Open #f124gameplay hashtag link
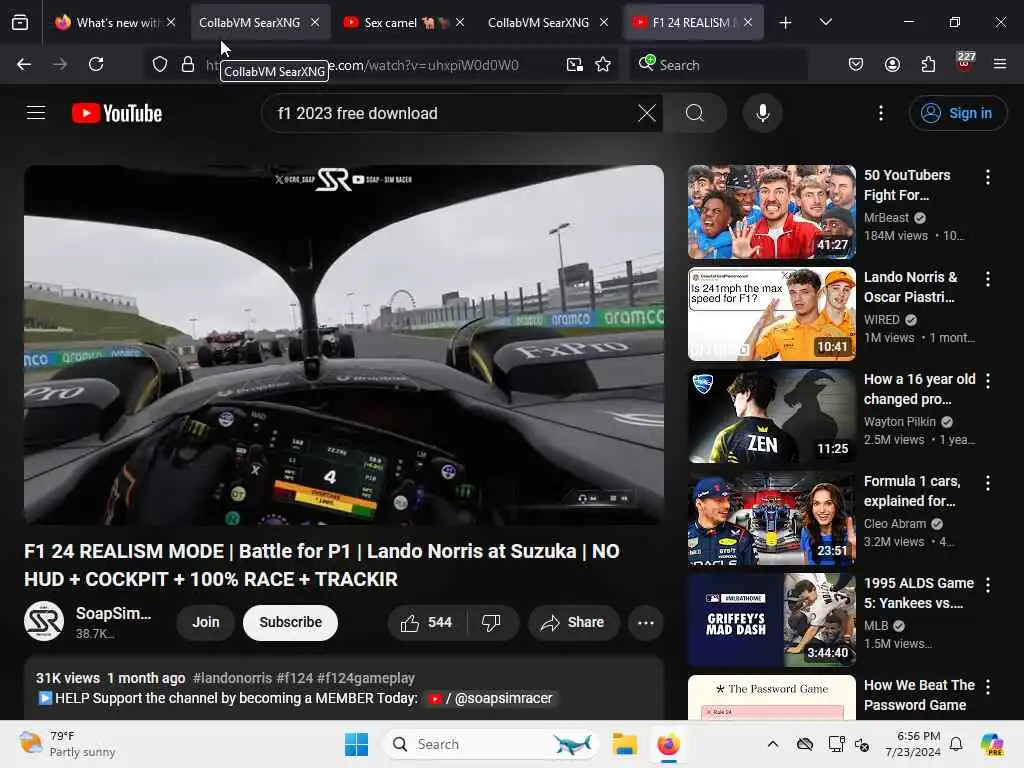Screen dimensions: 1024x768 tap(366, 678)
